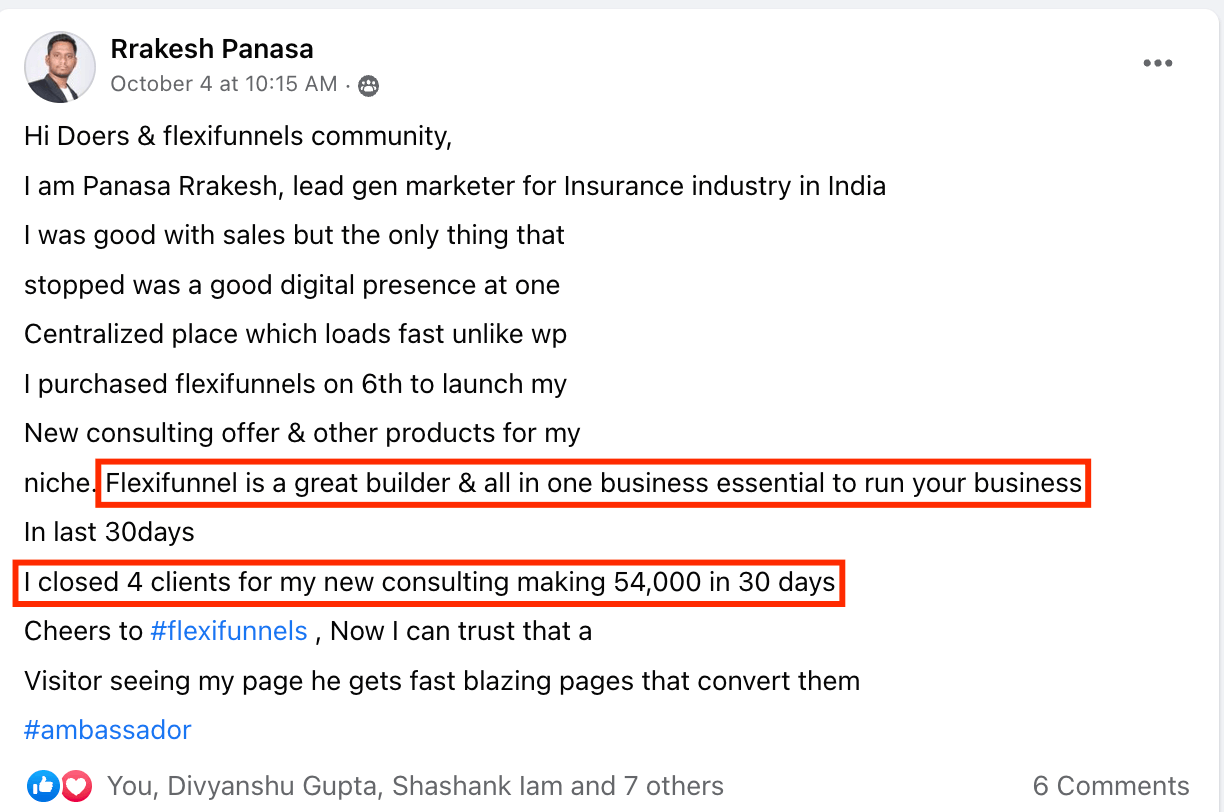Click the highlighted "Flexifunnel is a great builder" sentence
Screen dimensions: 1224x812
click(593, 483)
